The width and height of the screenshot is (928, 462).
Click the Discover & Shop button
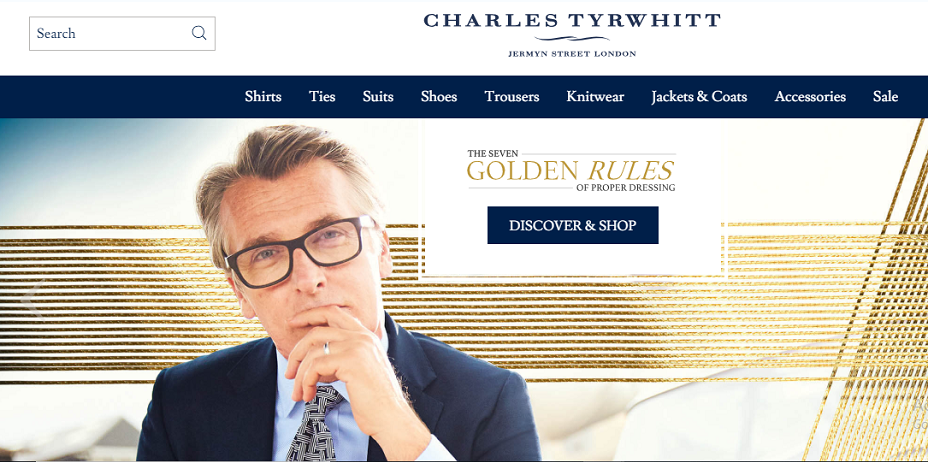point(572,225)
